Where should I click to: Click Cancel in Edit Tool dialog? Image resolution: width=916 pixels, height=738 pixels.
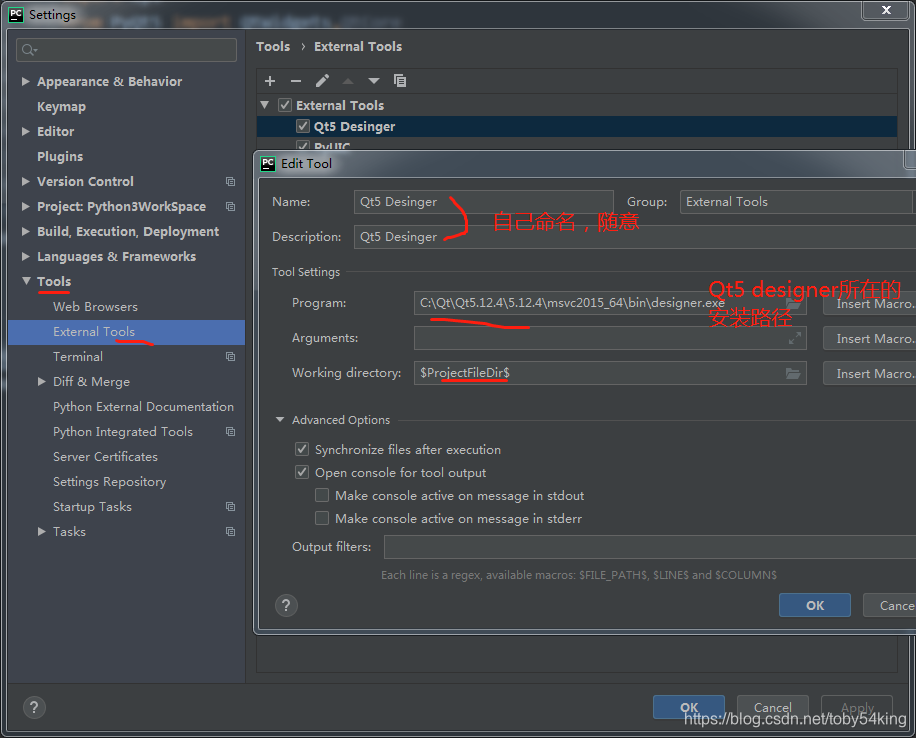890,605
